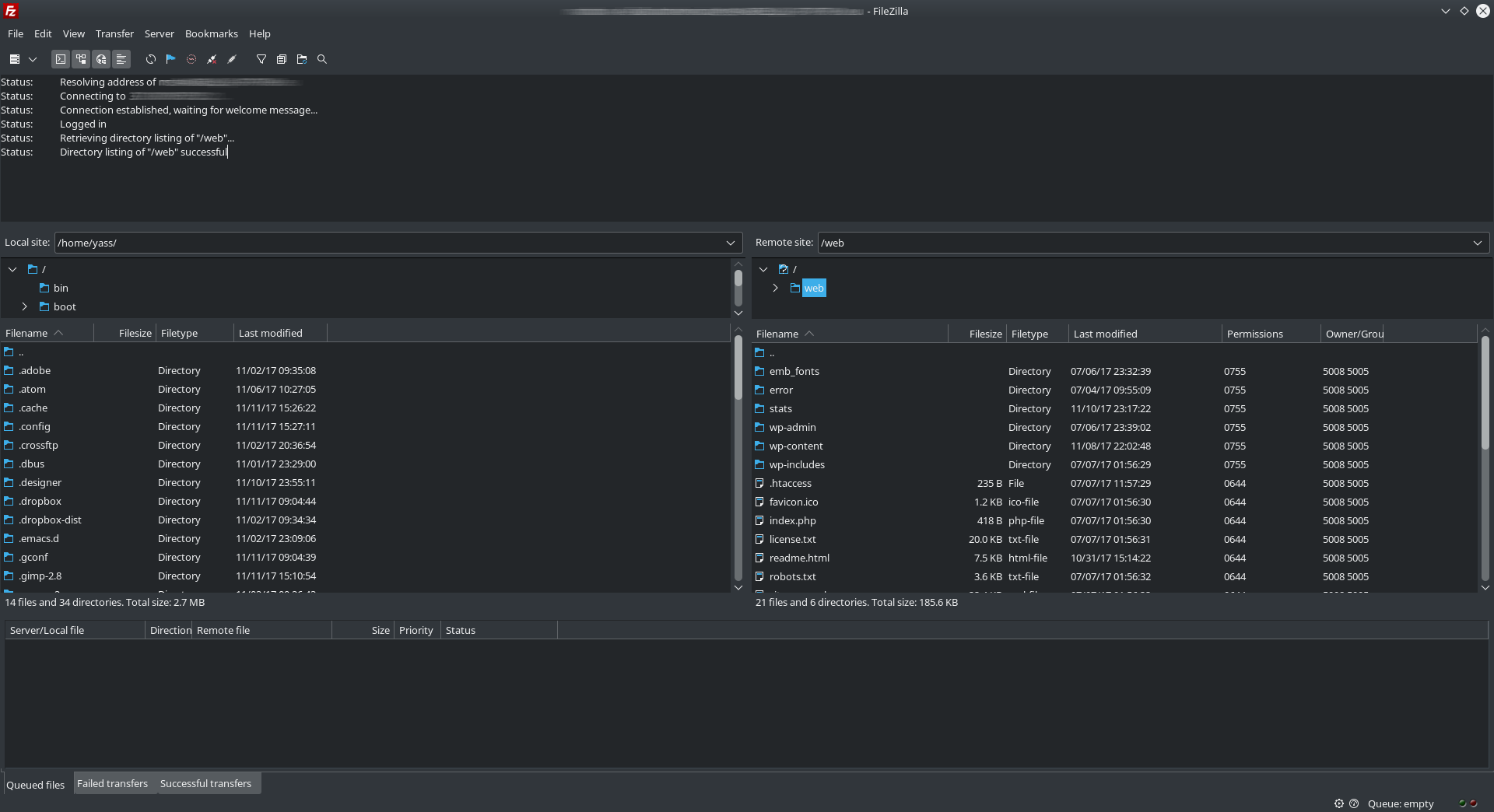The height and width of the screenshot is (812, 1494).
Task: Open the Transfer menu
Action: [114, 34]
